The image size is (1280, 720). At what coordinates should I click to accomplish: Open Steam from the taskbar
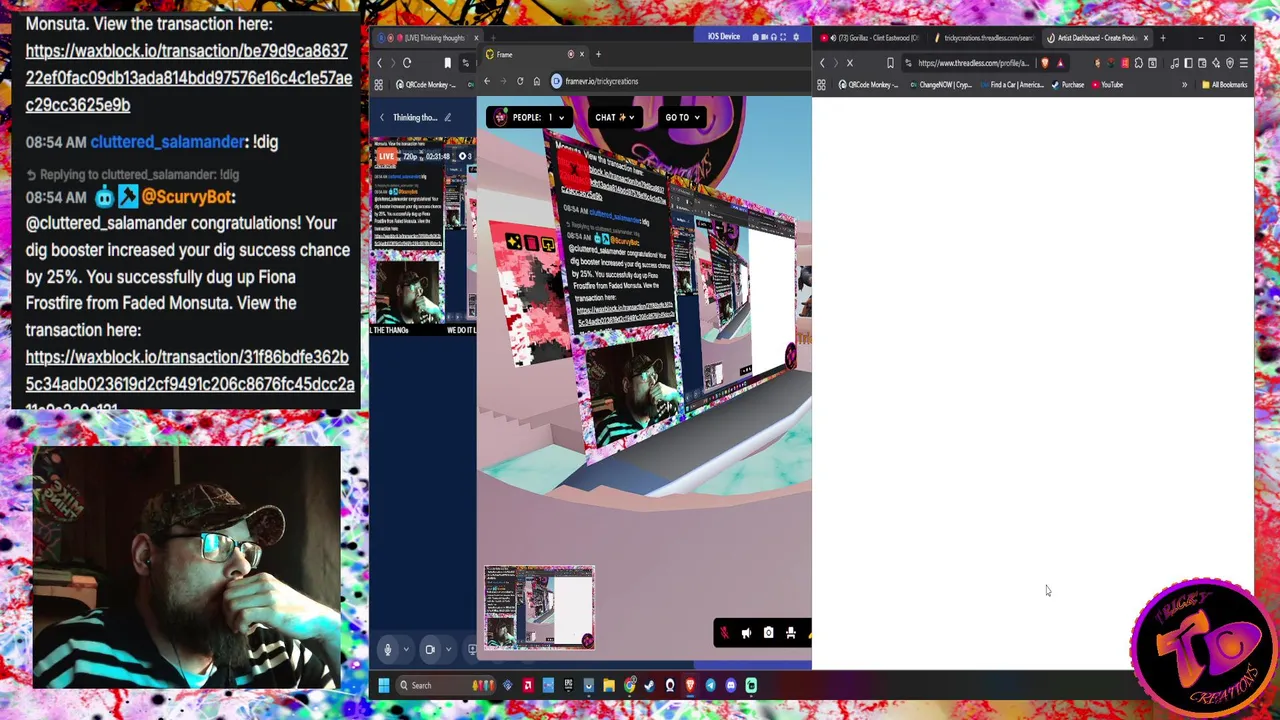click(x=649, y=685)
